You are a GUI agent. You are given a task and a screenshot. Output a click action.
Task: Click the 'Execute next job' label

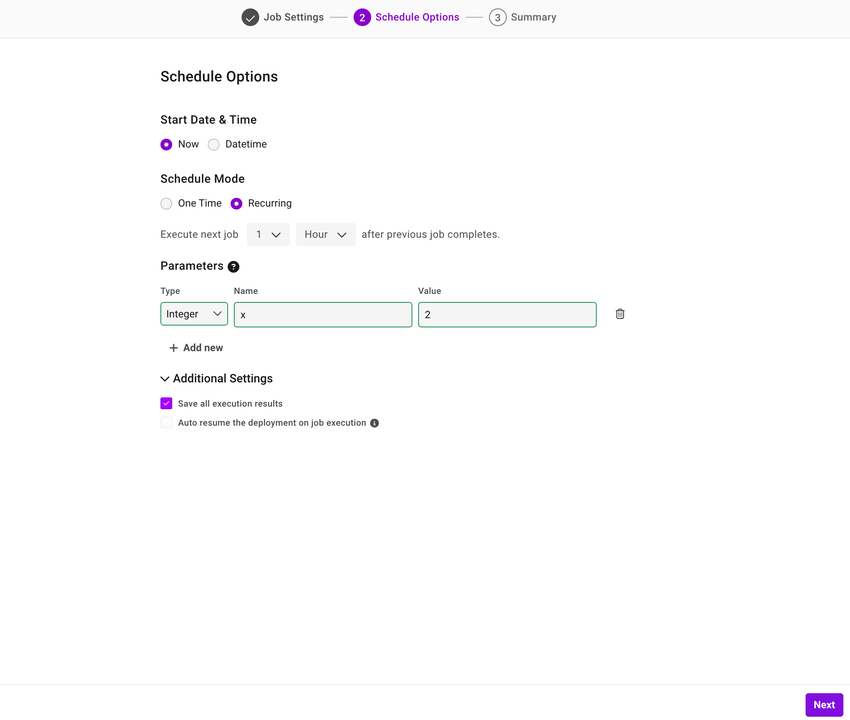click(199, 234)
